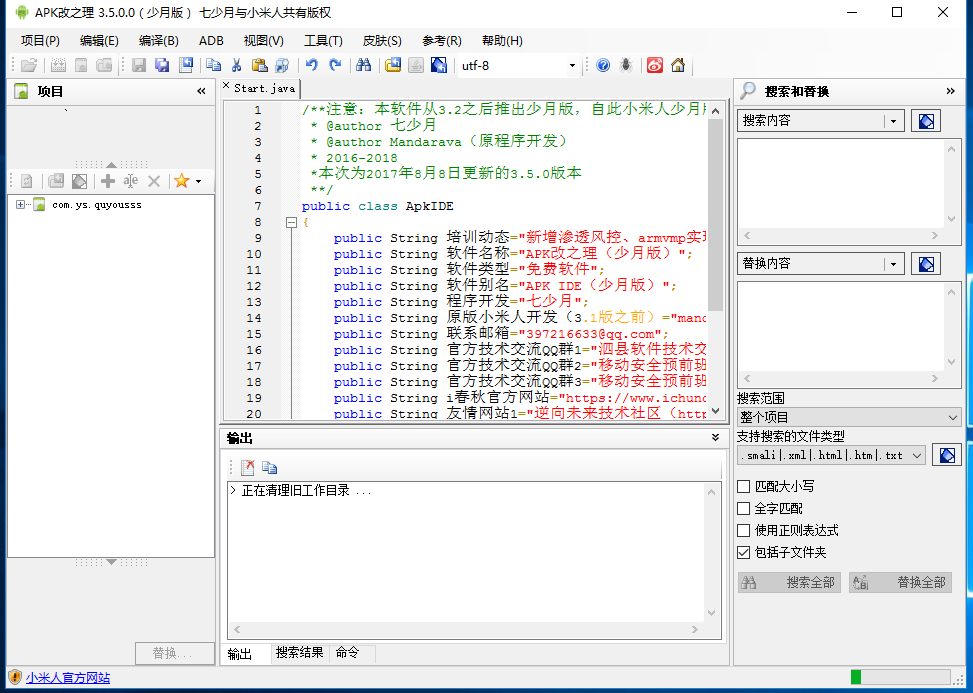The image size is (973, 693).
Task: Click the open project folder icon
Action: [29, 65]
